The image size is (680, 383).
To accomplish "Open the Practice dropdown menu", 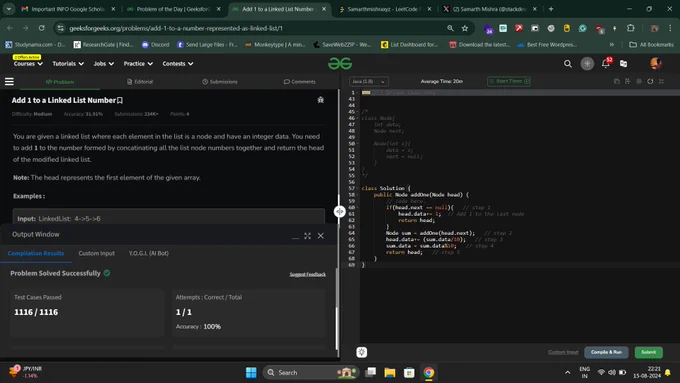I will (x=138, y=64).
